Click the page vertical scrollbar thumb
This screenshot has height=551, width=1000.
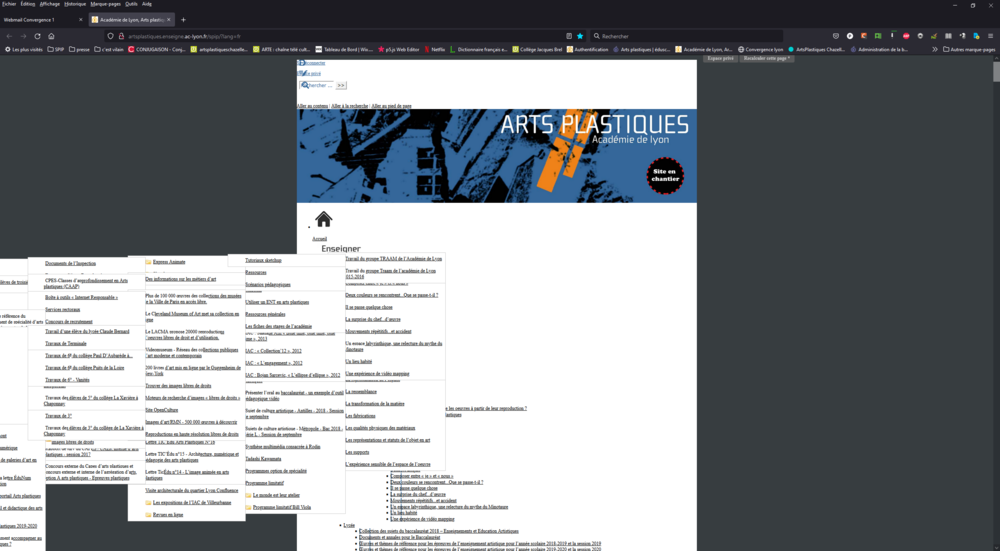pos(996,72)
